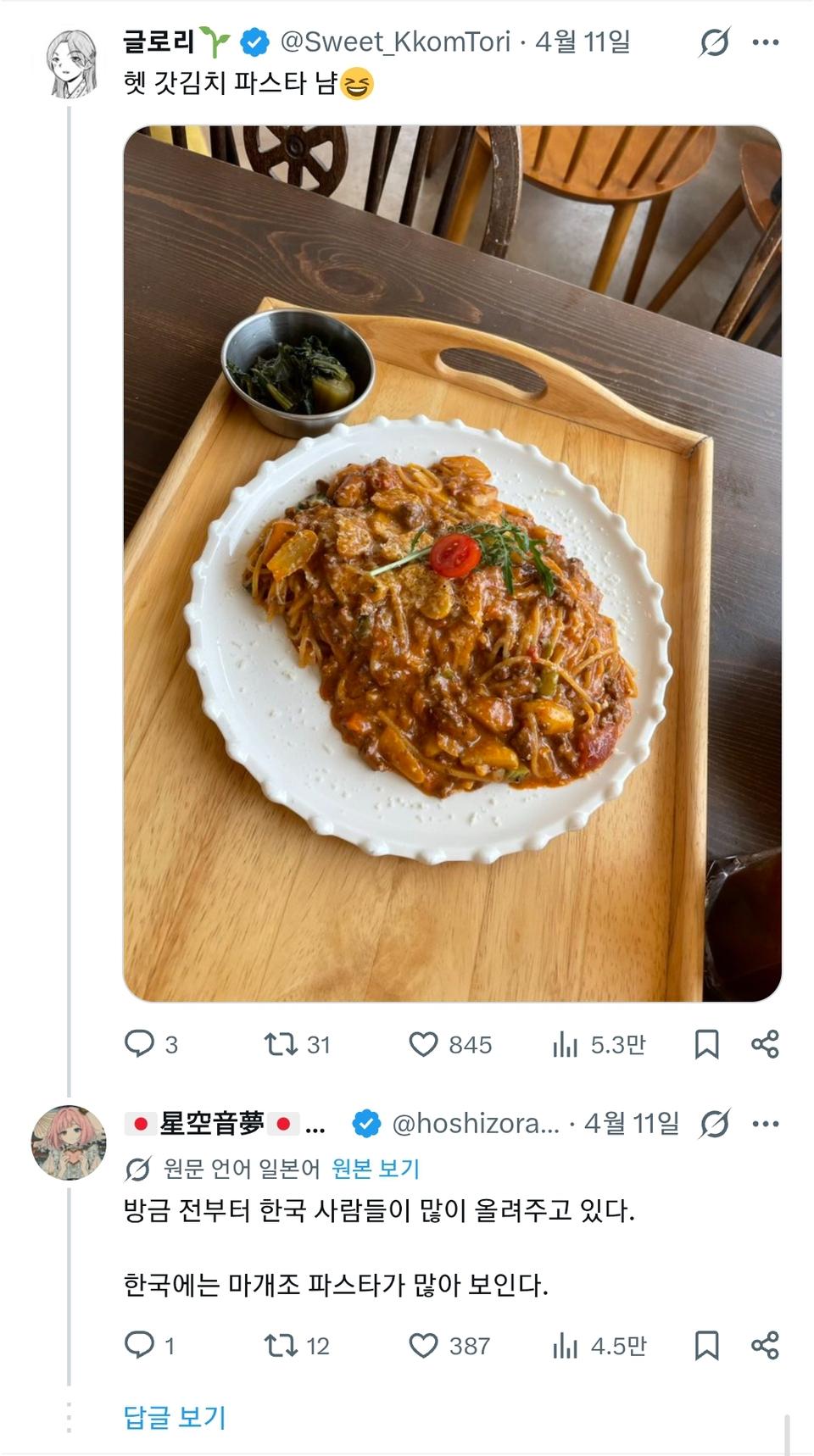Visit @Sweet_KkomTori profile handle
Viewport: 814px width, 1456px height.
coord(395,42)
